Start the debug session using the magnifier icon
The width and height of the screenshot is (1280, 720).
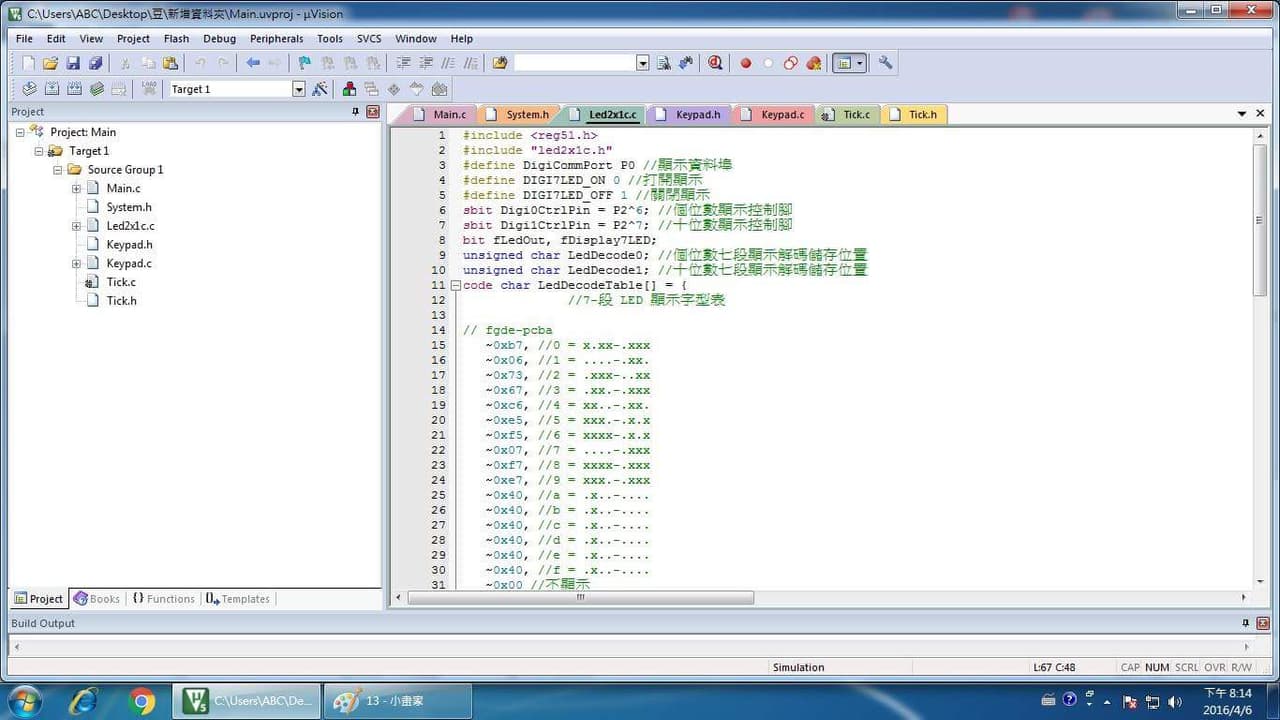pyautogui.click(x=715, y=63)
